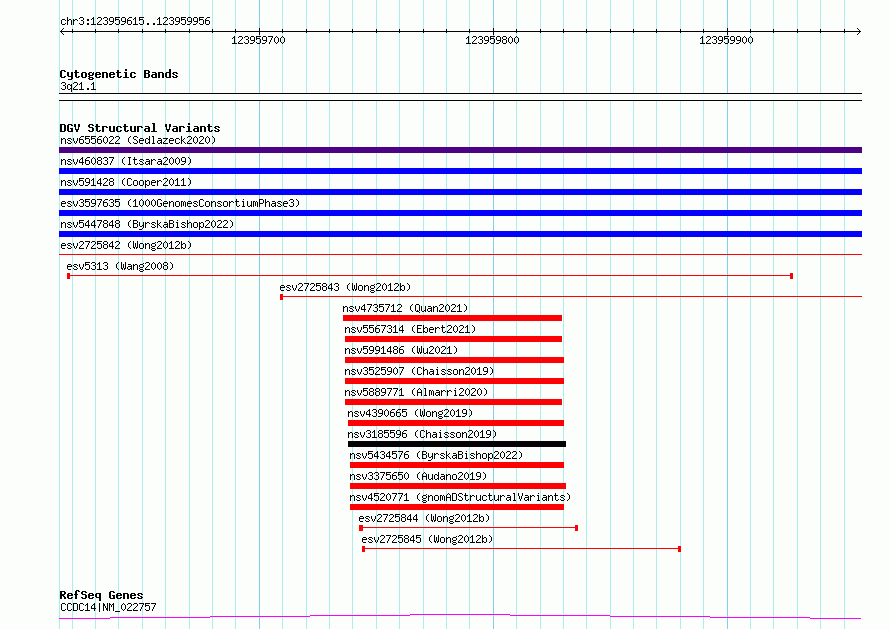
Task: Click the red bar under nsv5567314
Action: click(x=454, y=339)
